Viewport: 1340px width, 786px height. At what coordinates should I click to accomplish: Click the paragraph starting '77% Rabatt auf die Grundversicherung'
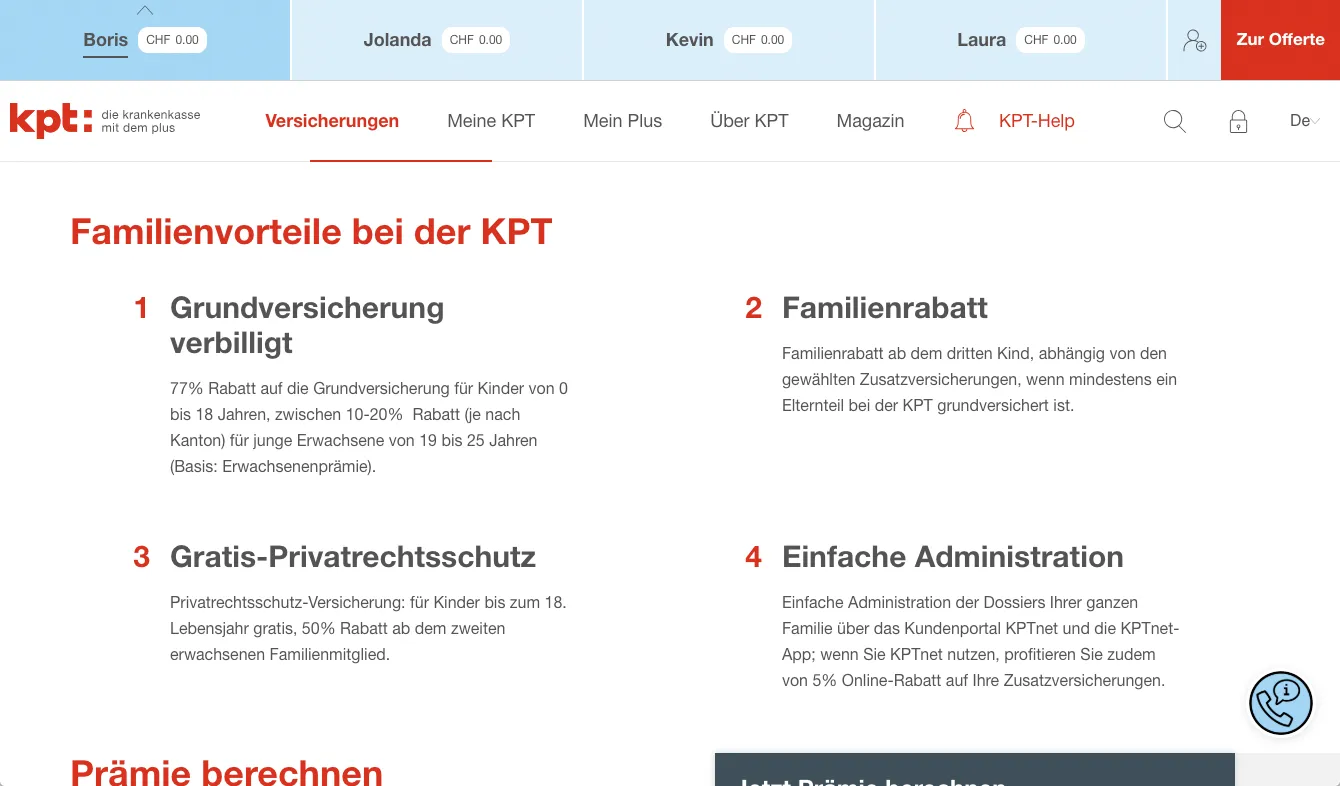coord(369,427)
